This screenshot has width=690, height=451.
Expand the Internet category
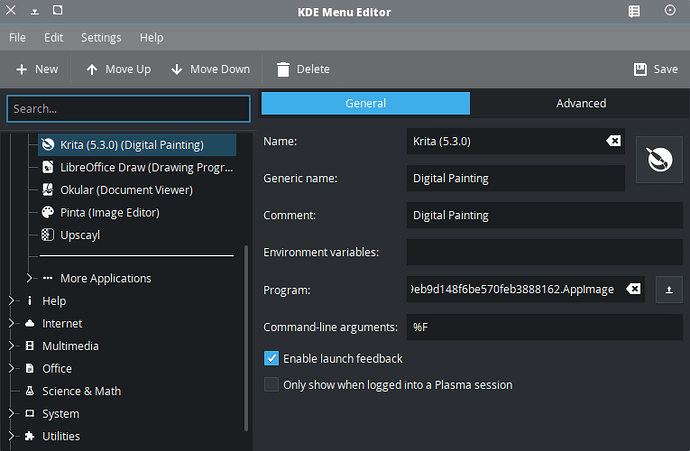click(x=11, y=323)
